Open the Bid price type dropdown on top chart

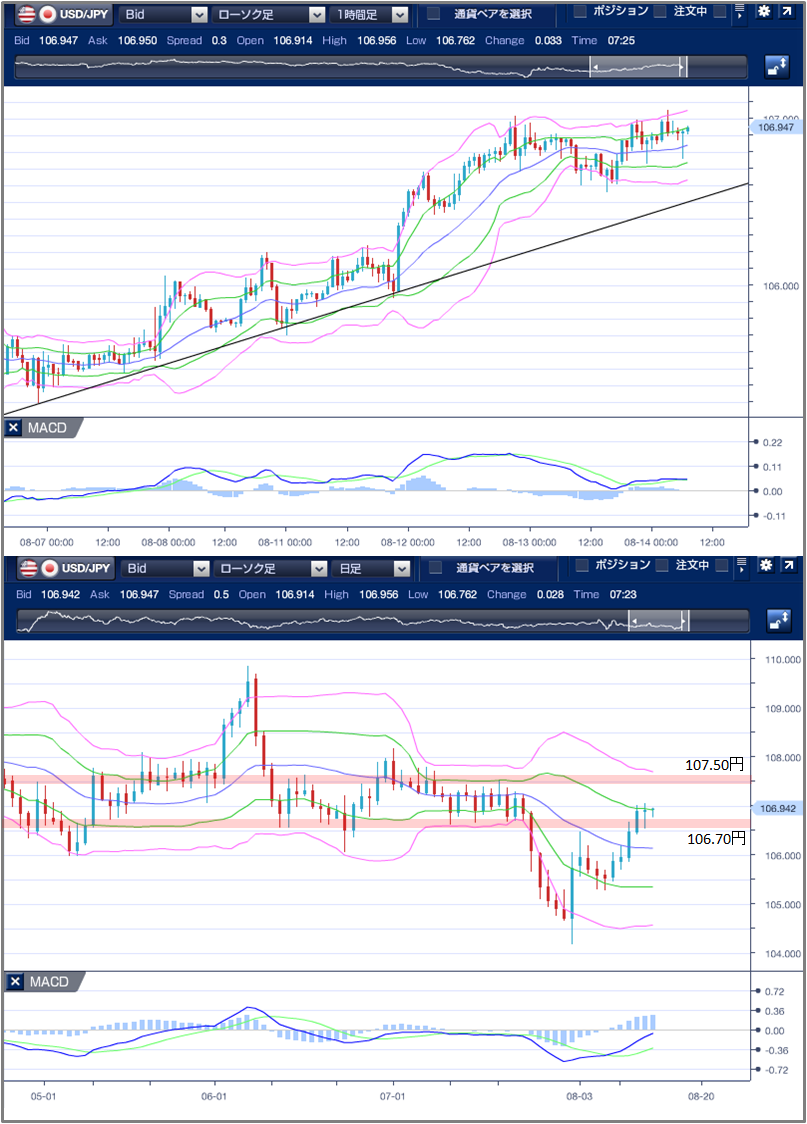click(x=163, y=14)
